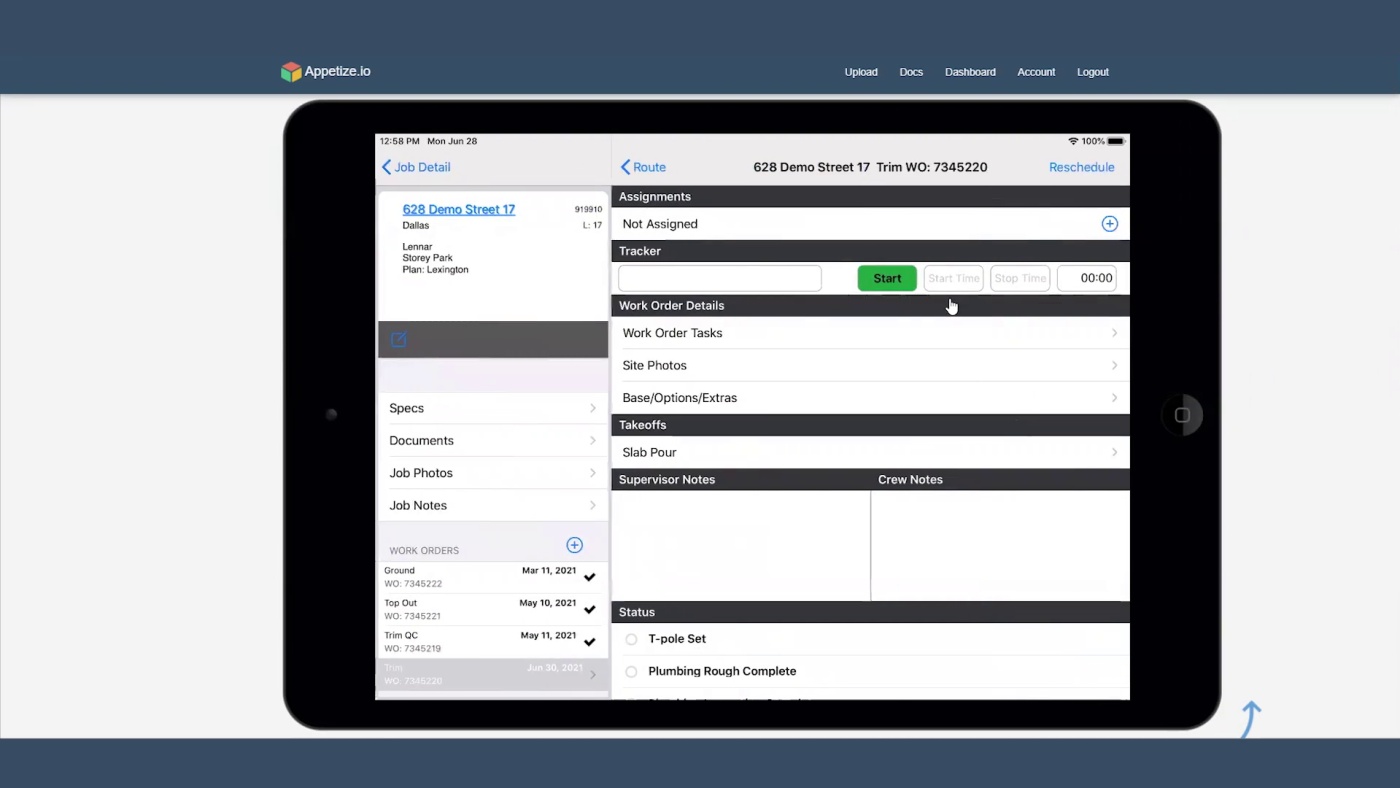Tap the battery icon in status bar
The width and height of the screenshot is (1400, 788).
1116,141
